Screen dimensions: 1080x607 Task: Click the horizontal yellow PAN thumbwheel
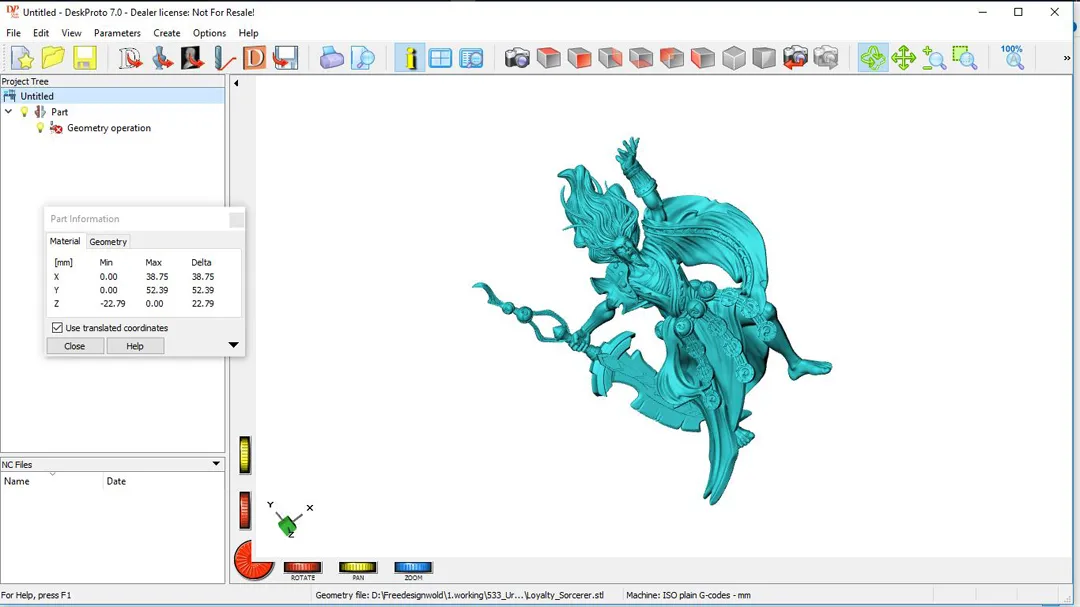(357, 567)
